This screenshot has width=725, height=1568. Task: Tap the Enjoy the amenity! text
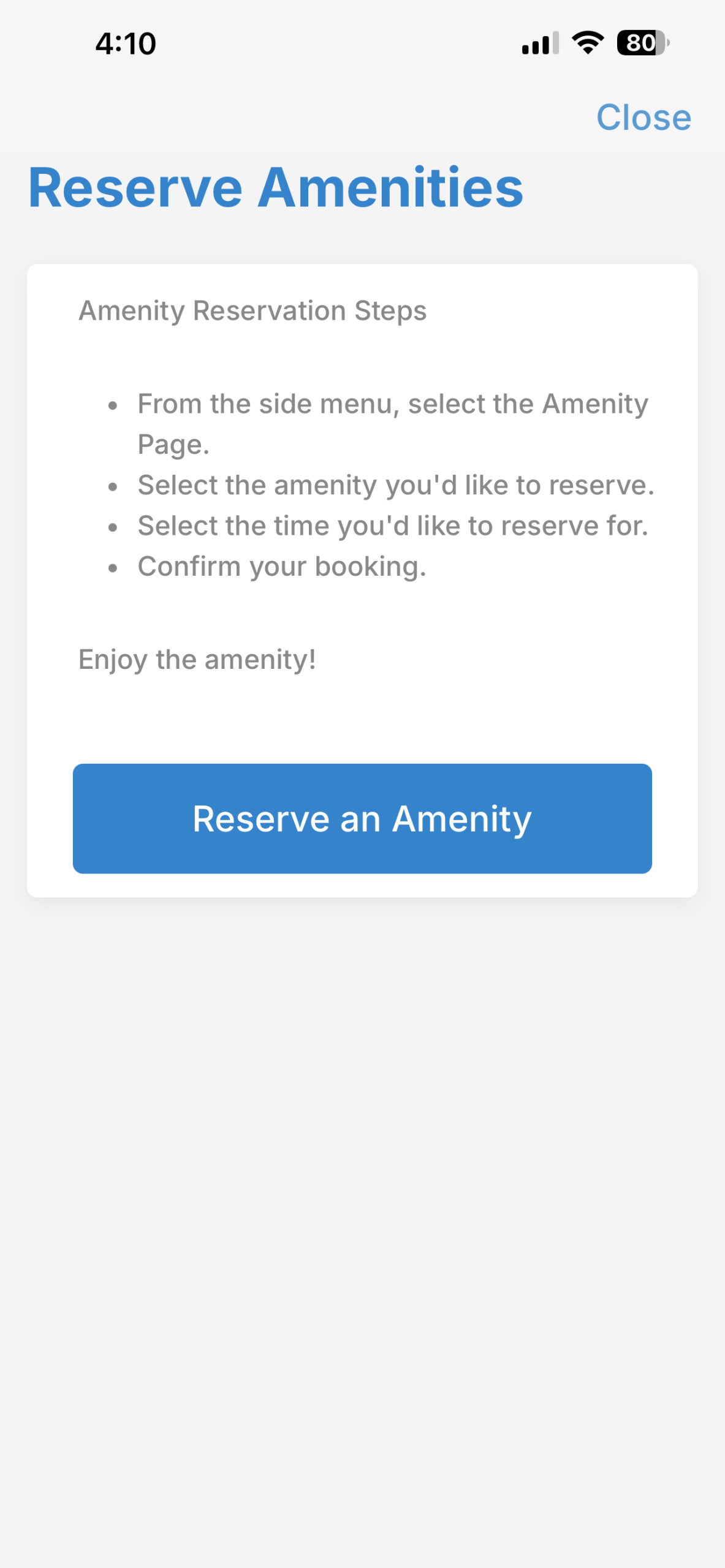(x=197, y=660)
